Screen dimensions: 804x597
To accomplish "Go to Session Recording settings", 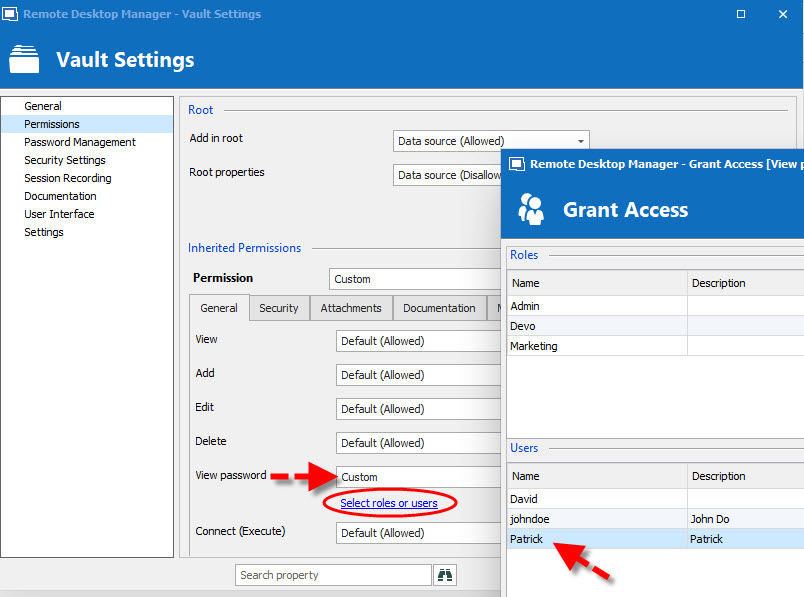I will [68, 178].
